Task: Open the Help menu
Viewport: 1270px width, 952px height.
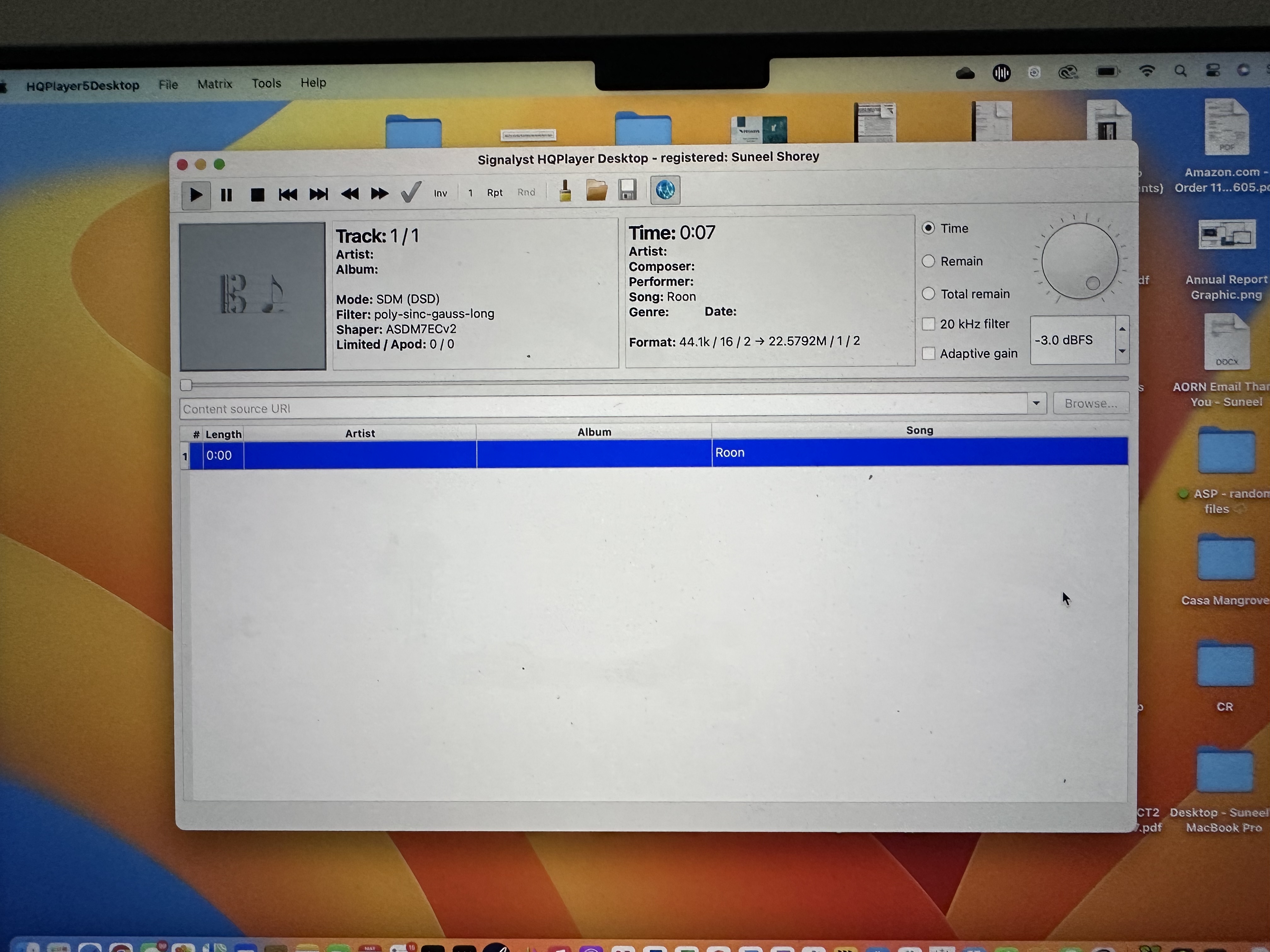Action: coord(313,82)
